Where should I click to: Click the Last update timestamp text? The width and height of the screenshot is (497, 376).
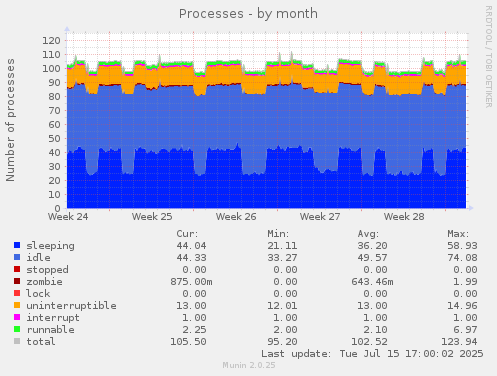[x=372, y=354]
